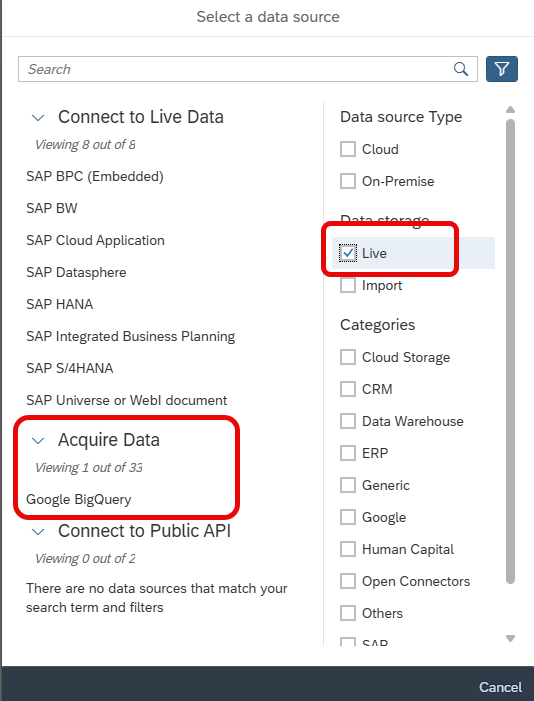Image resolution: width=534 pixels, height=701 pixels.
Task: Click the scrollbar up arrow
Action: [510, 110]
